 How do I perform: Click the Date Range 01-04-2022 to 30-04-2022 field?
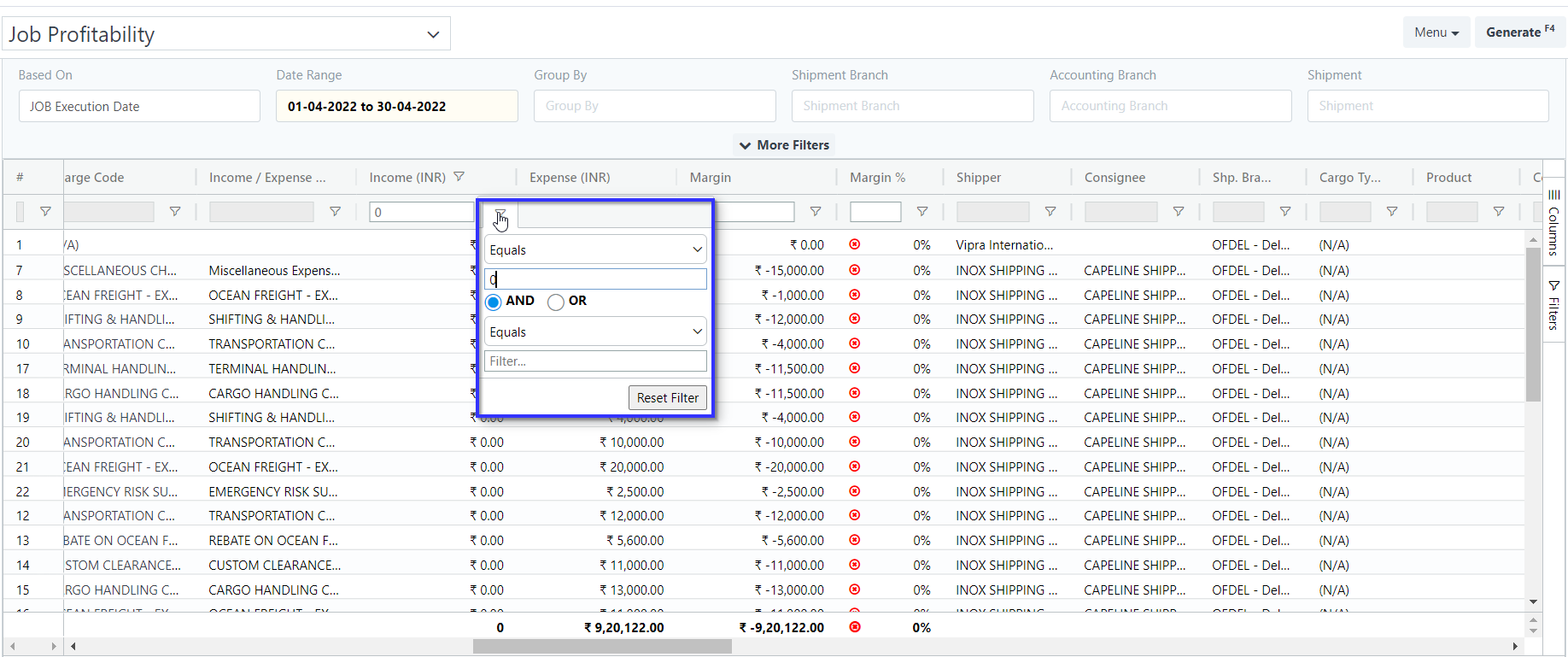397,106
